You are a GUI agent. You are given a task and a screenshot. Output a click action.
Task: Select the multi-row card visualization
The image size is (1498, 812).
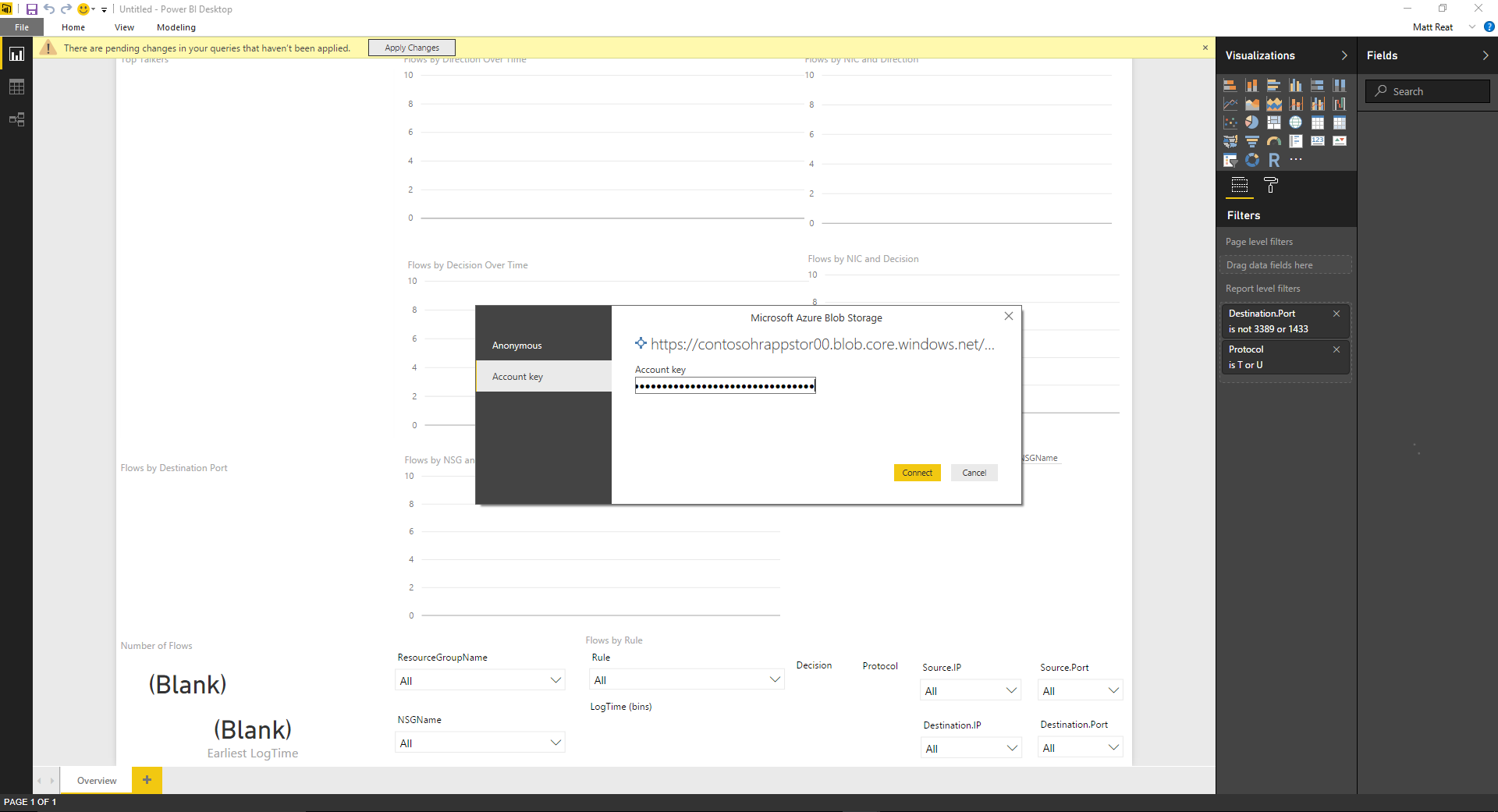click(1296, 141)
